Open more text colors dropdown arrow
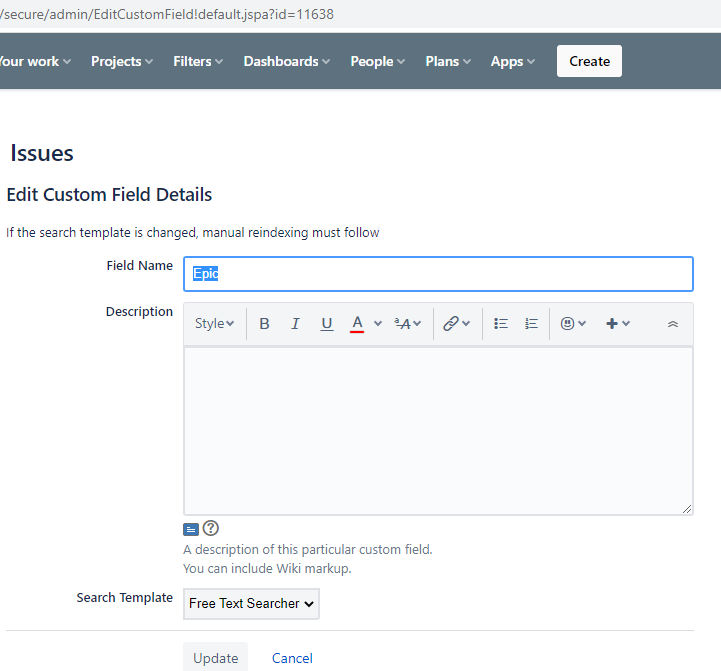 (x=378, y=324)
